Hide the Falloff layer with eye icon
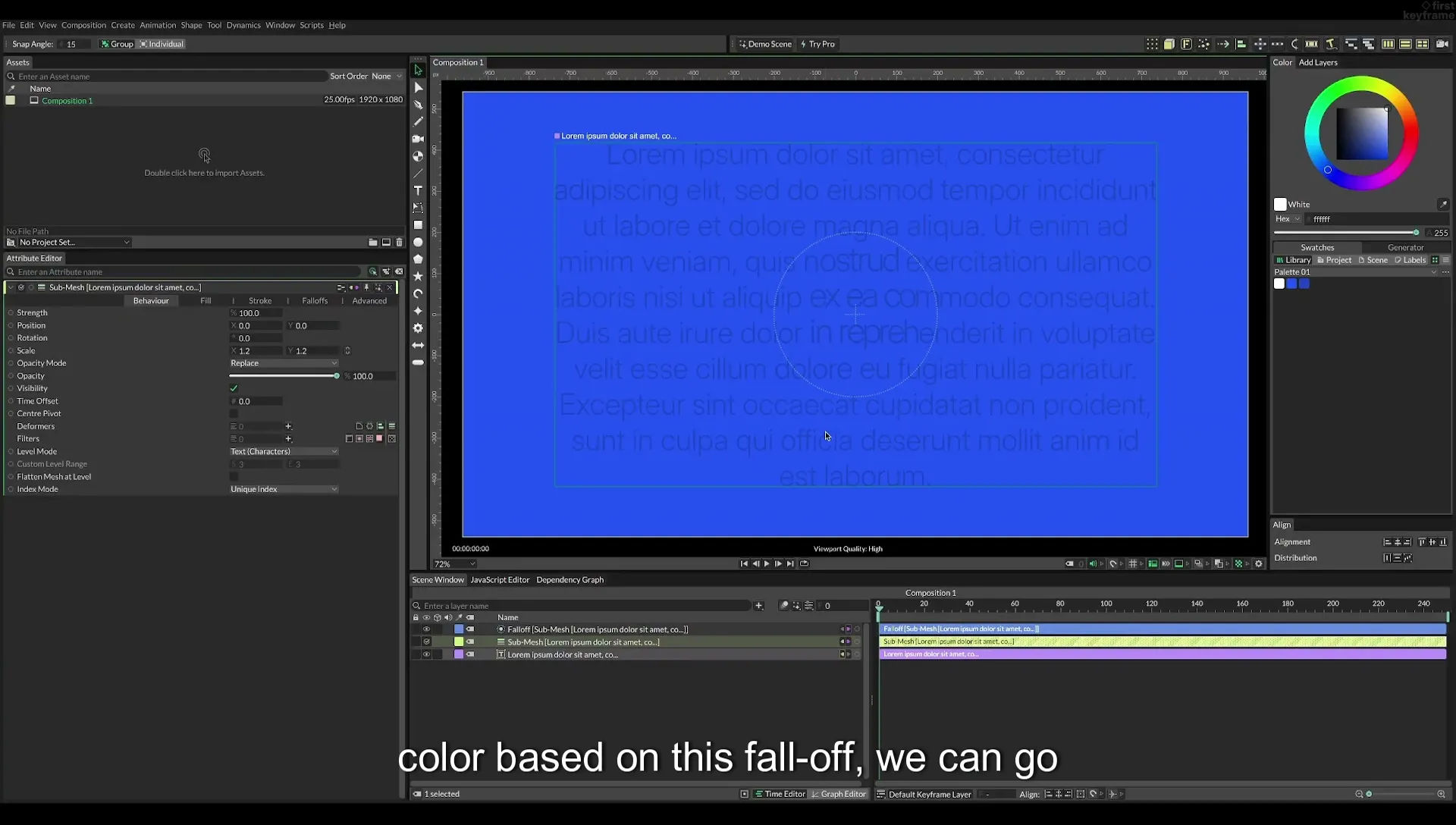This screenshot has width=1456, height=825. click(x=426, y=629)
